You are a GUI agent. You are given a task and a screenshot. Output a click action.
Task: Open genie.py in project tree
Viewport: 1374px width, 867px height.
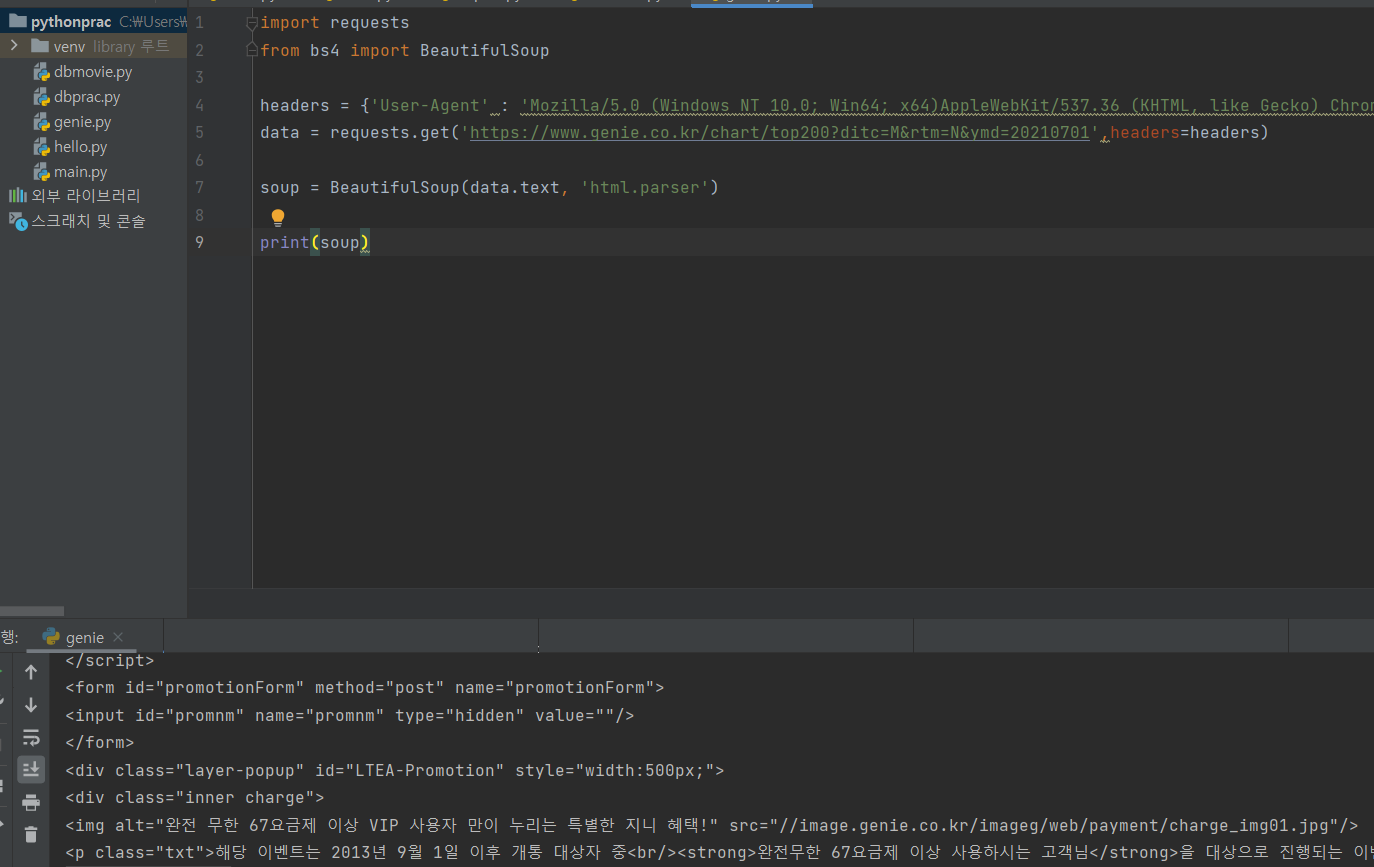(x=82, y=122)
